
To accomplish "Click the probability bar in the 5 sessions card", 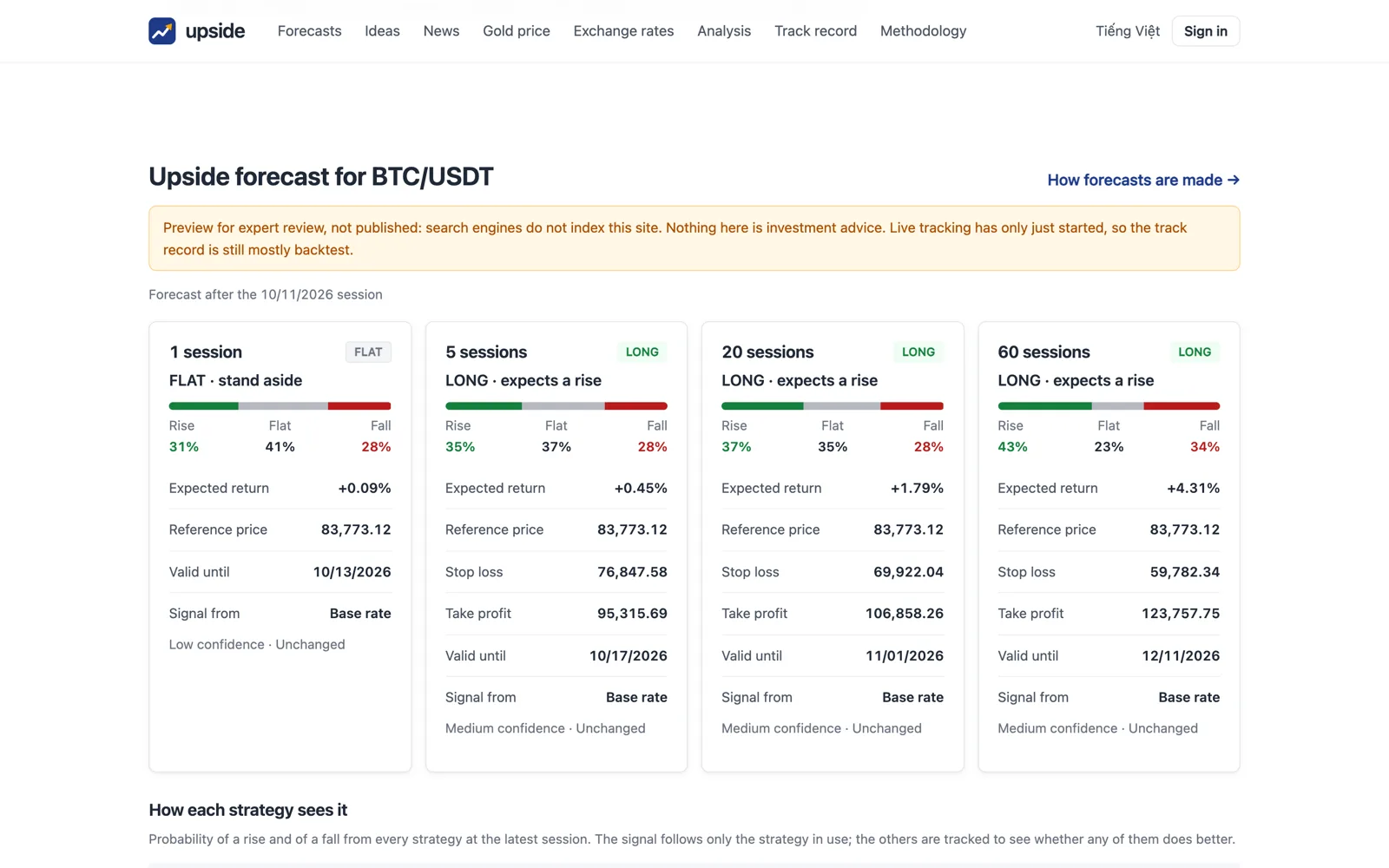I will (x=556, y=405).
